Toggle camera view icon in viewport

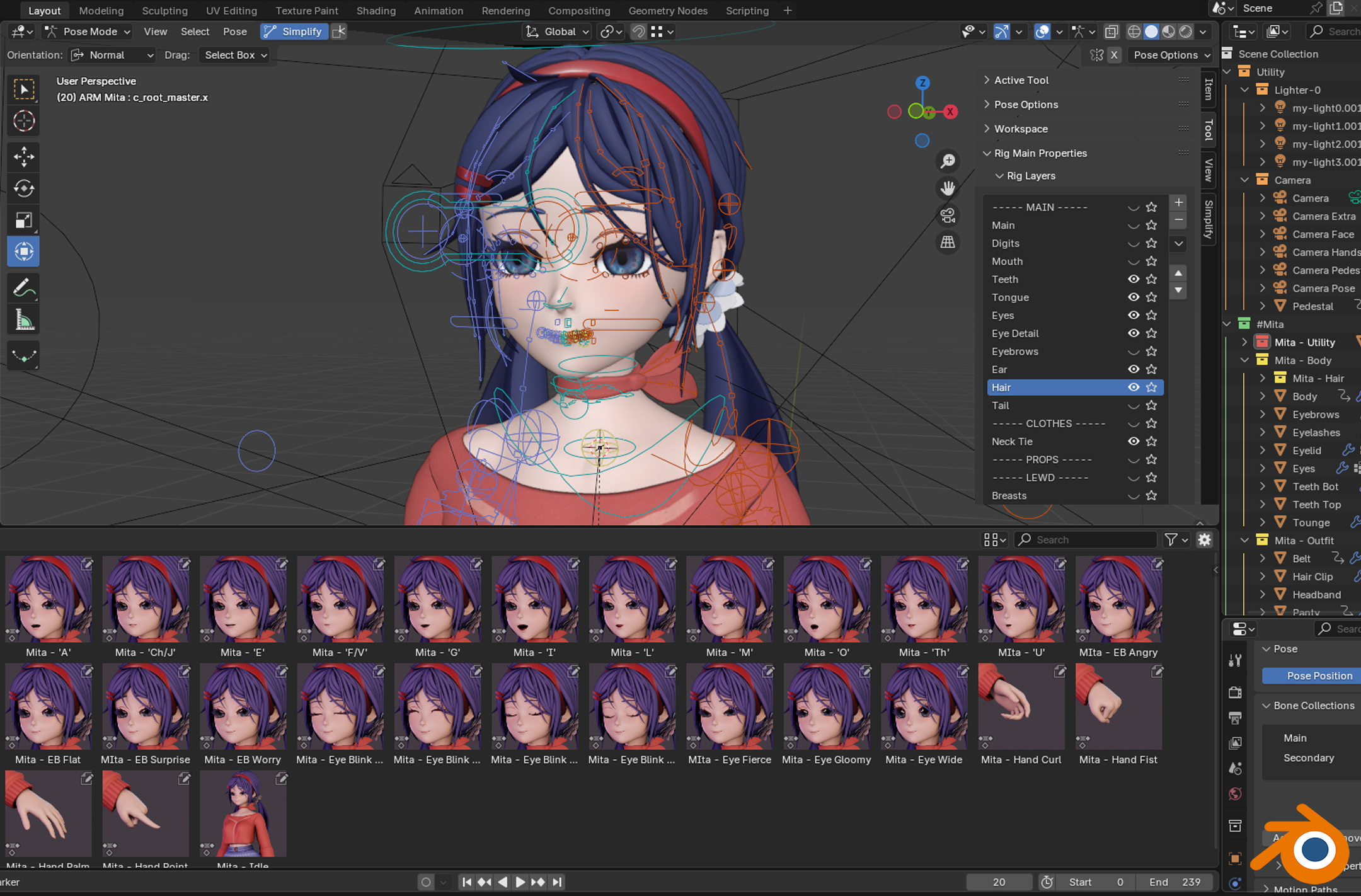[x=948, y=215]
